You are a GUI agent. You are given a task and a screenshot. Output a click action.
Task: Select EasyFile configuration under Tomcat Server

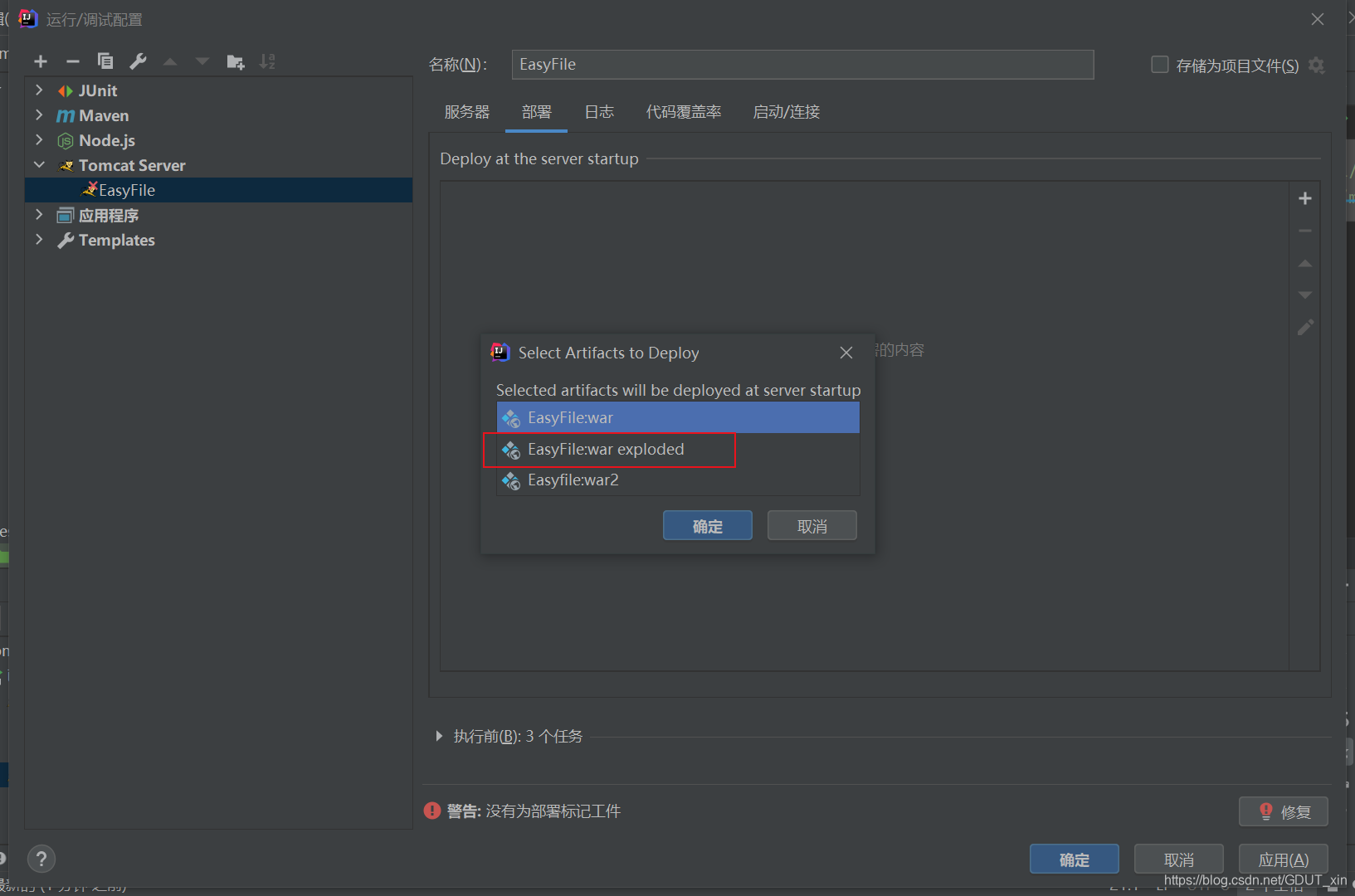coord(219,190)
